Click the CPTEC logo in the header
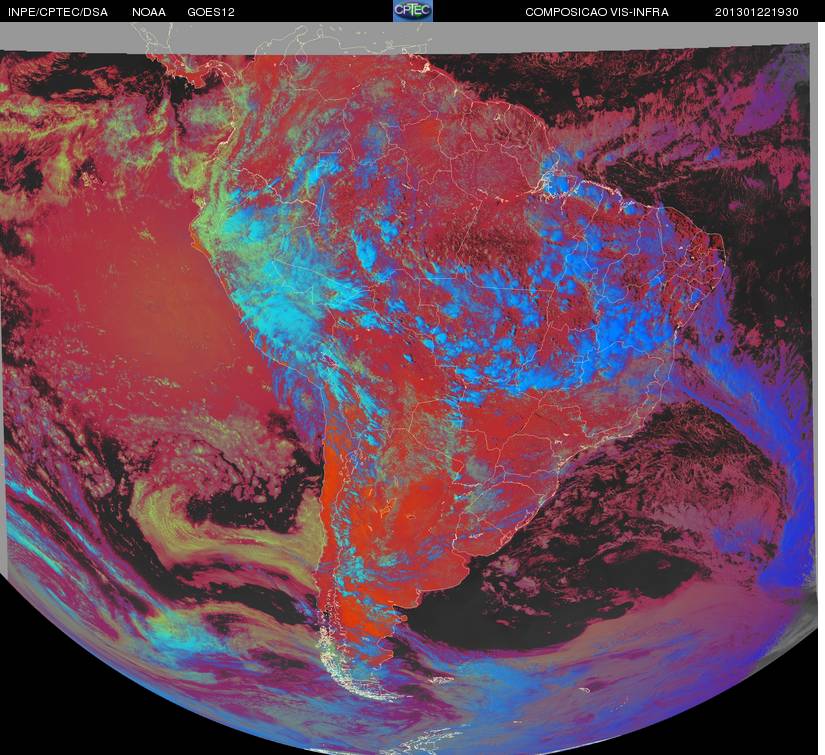825x755 pixels. click(413, 11)
